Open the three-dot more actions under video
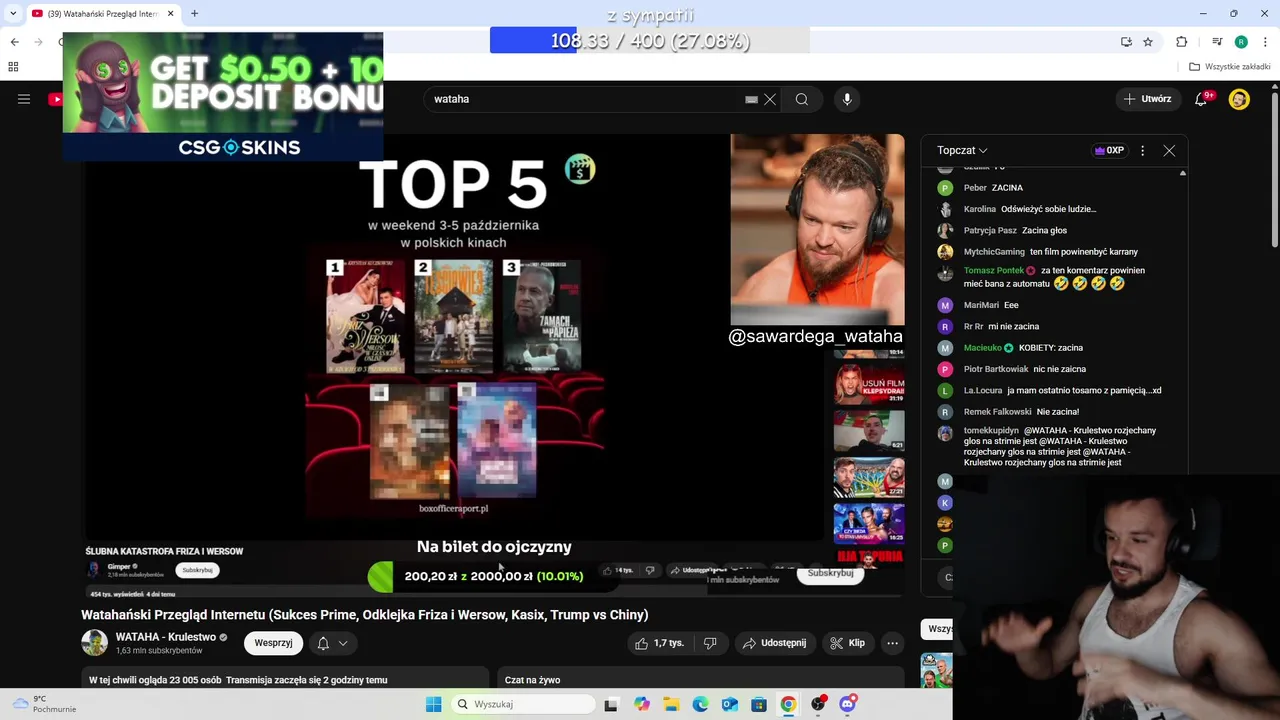Screen dimensions: 1280x720 tap(892, 643)
